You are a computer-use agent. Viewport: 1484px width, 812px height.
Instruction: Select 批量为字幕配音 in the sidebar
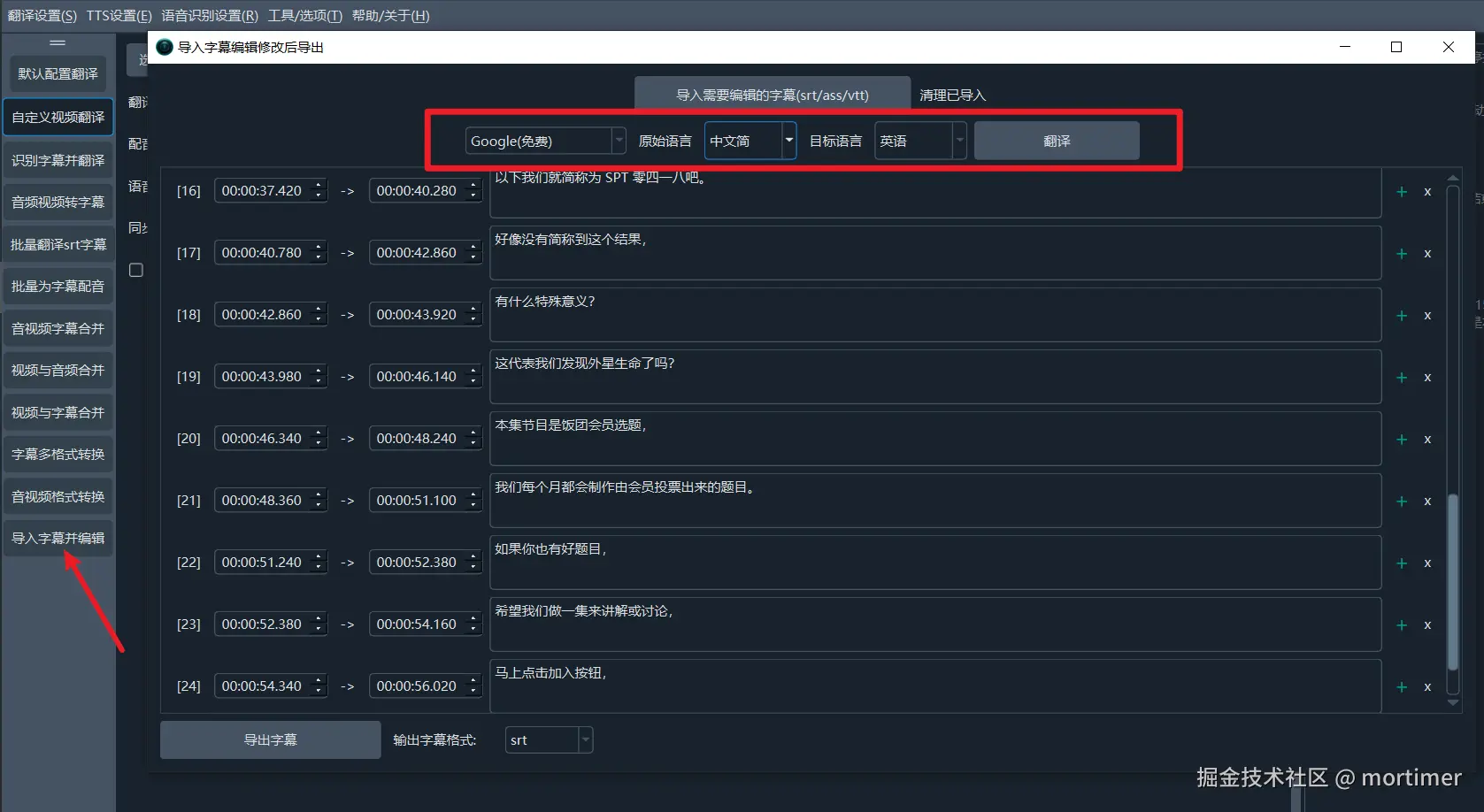click(x=58, y=286)
